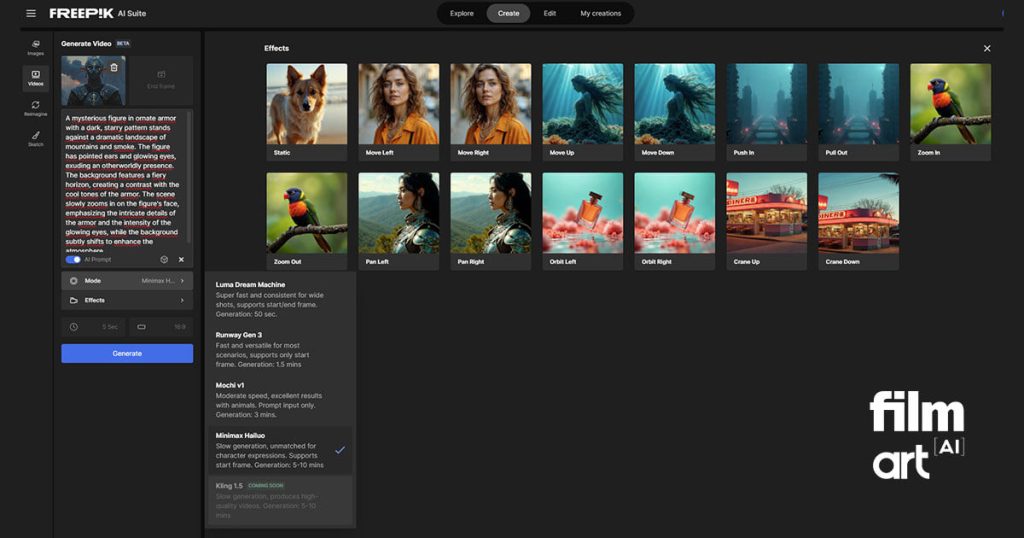Open the hamburger menu
This screenshot has width=1024, height=538.
pyautogui.click(x=31, y=13)
